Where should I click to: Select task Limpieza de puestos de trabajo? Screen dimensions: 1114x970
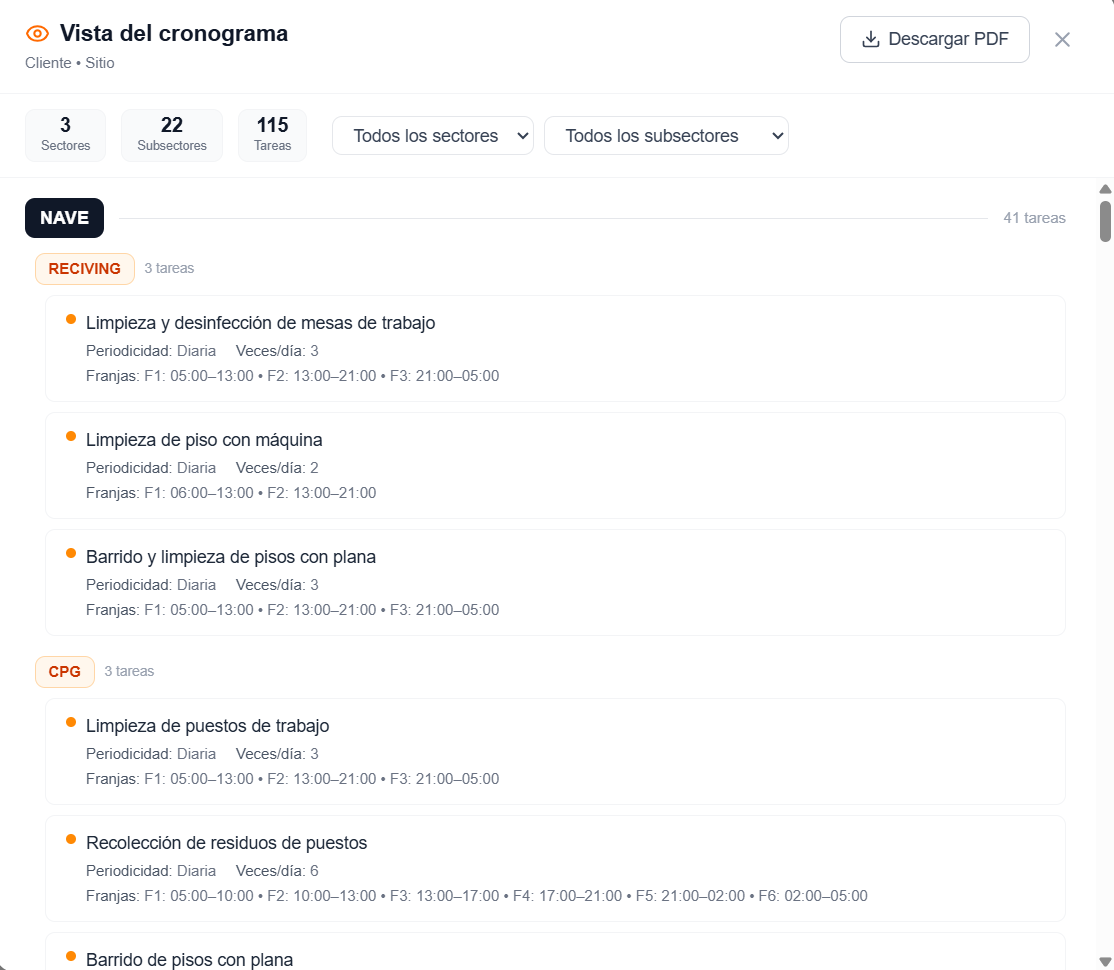tap(556, 751)
